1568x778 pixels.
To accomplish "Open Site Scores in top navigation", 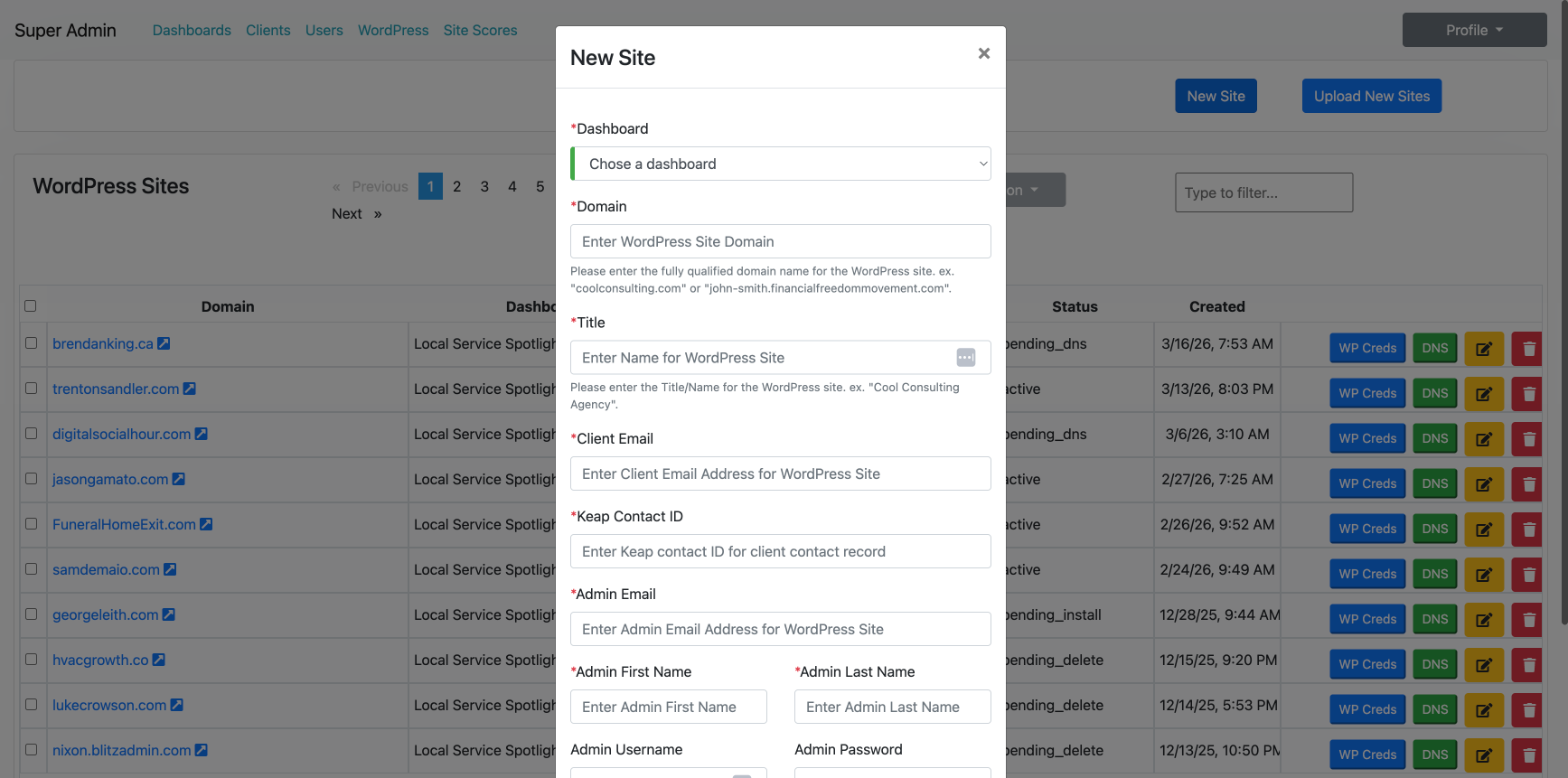I will (x=480, y=30).
